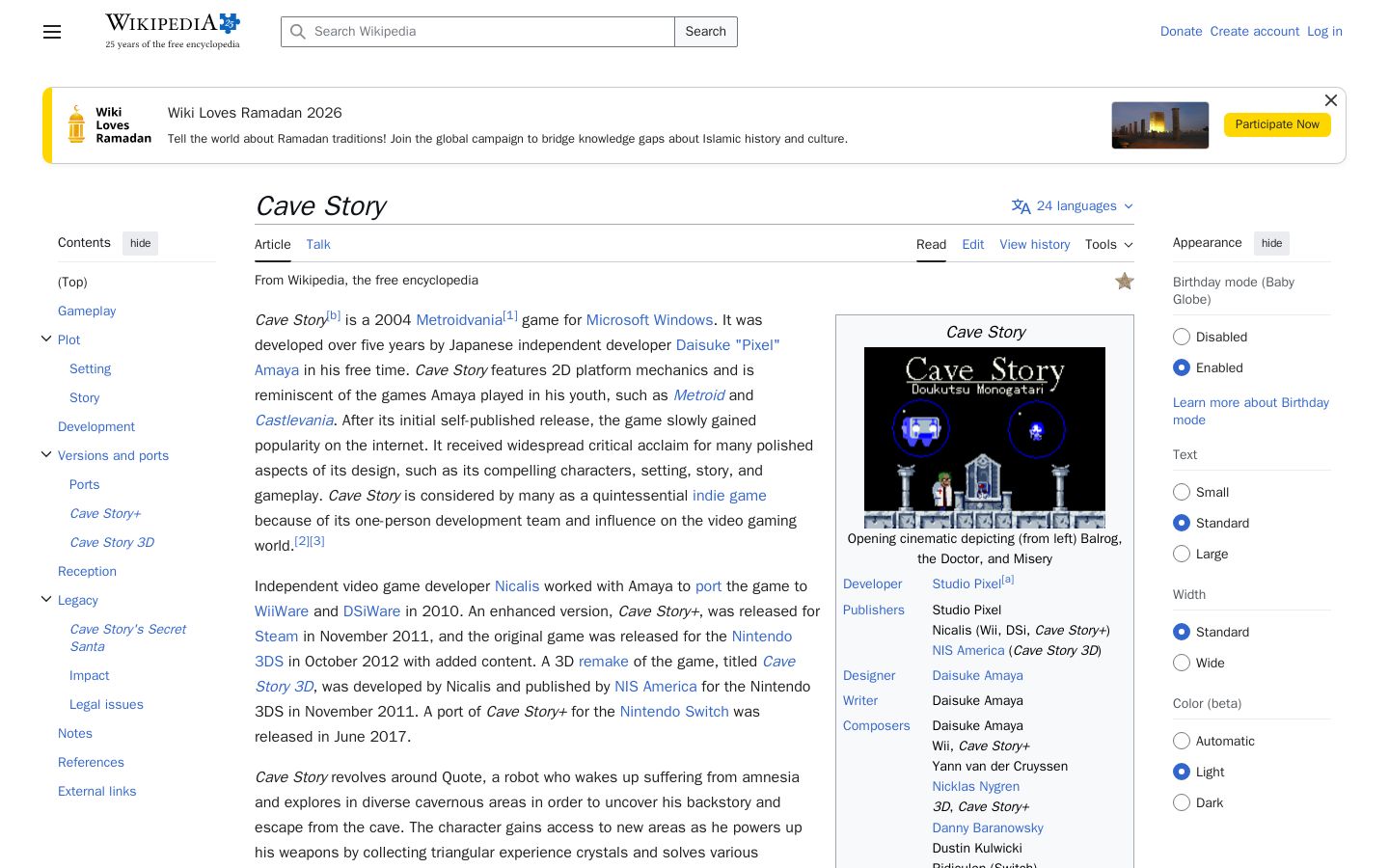Go to Setting subsection in contents

(90, 368)
